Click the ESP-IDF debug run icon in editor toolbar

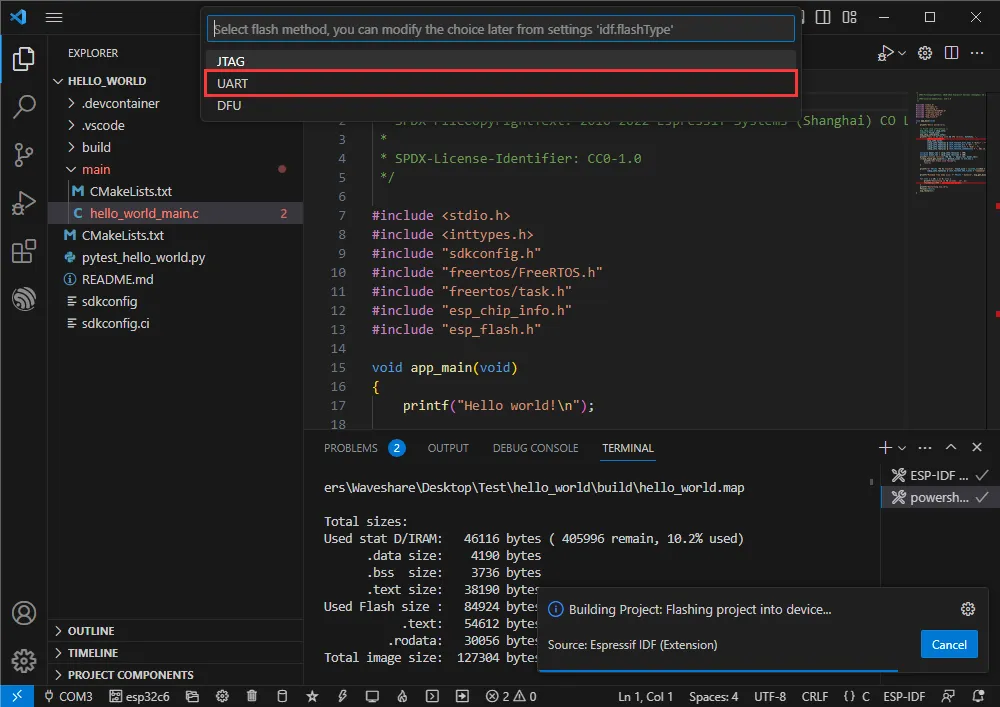pos(886,53)
